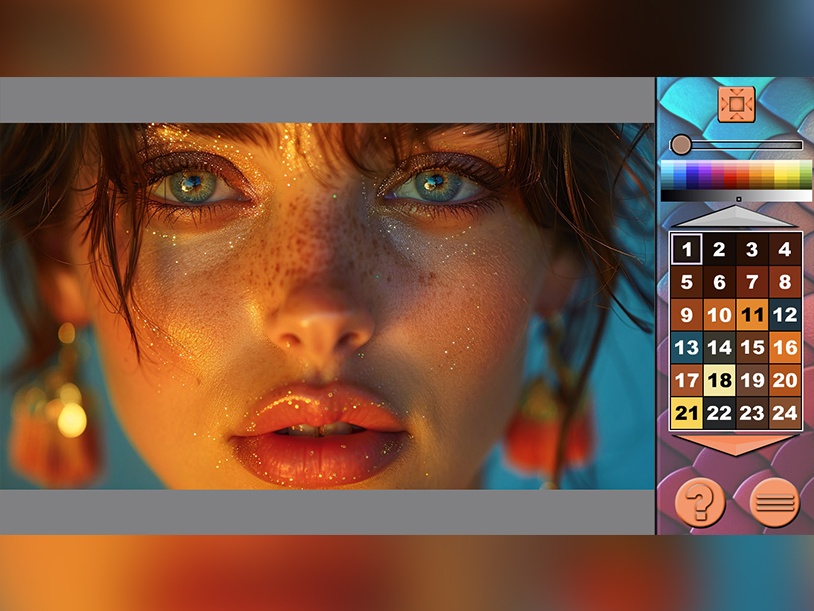Select color swatch number 1
Screen dimensions: 814x611
686,249
